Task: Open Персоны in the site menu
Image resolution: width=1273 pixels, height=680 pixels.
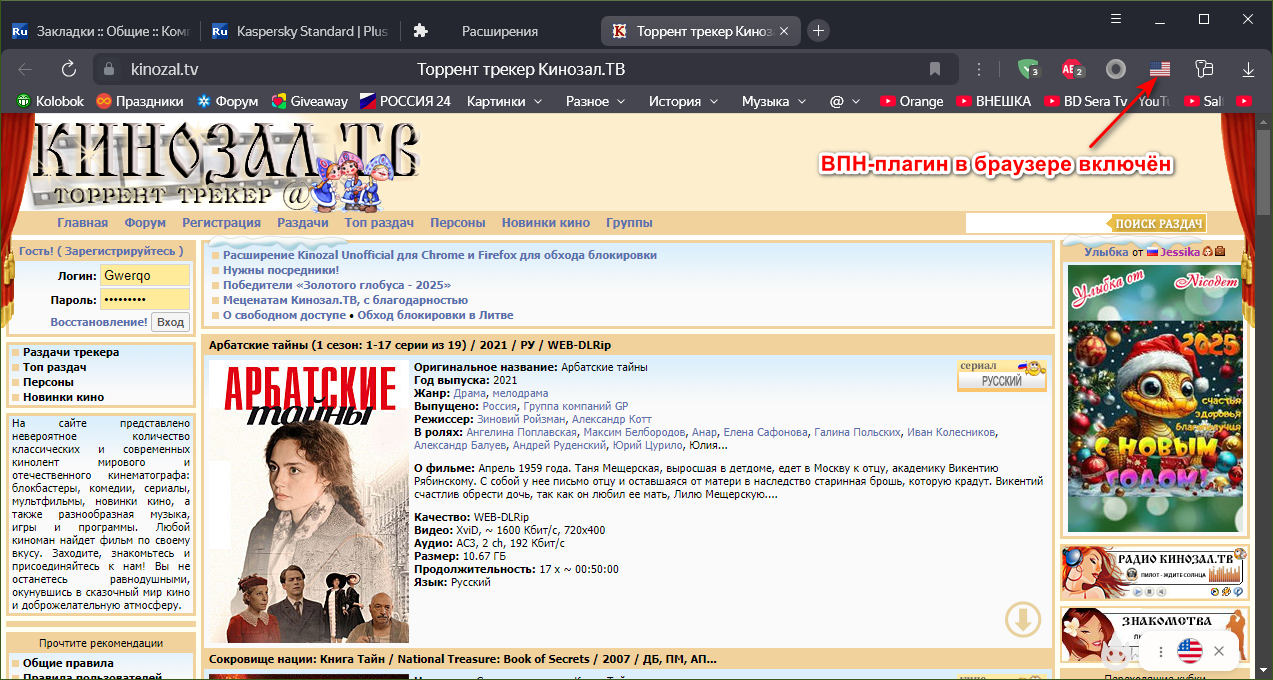Action: [x=458, y=223]
